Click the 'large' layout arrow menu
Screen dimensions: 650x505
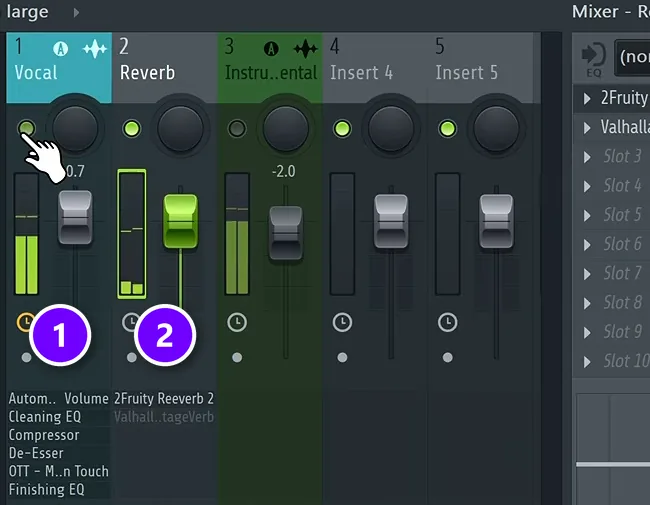click(76, 12)
